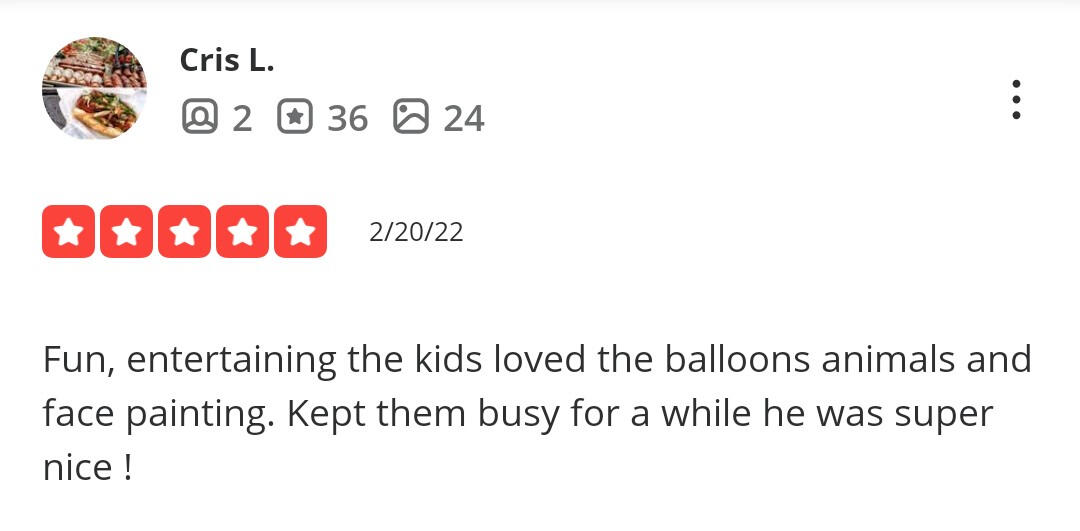
Task: Click the fifth red rating star
Action: coord(300,232)
